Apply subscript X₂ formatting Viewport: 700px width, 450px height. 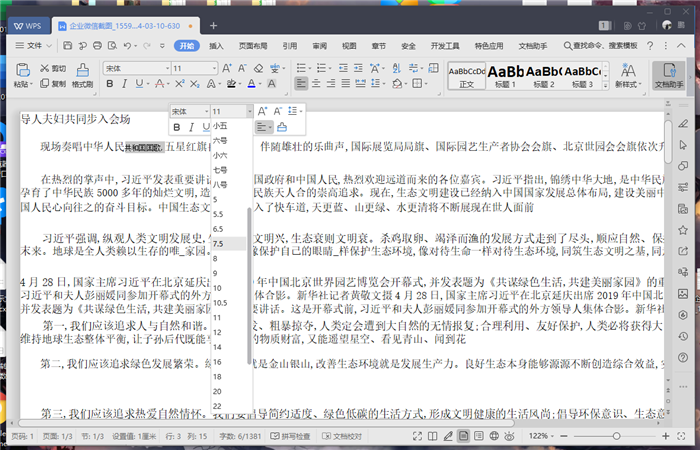click(x=195, y=83)
